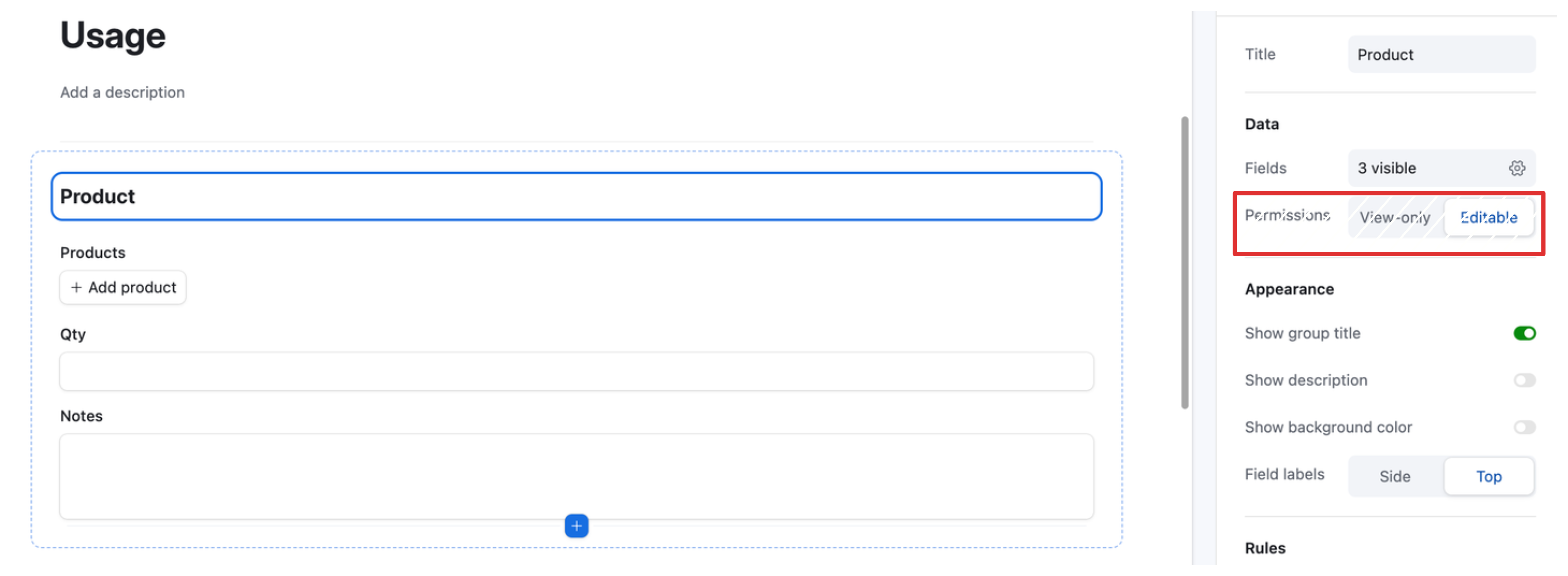The image size is (1568, 576).
Task: Click the plus icon on Add product
Action: point(77,287)
